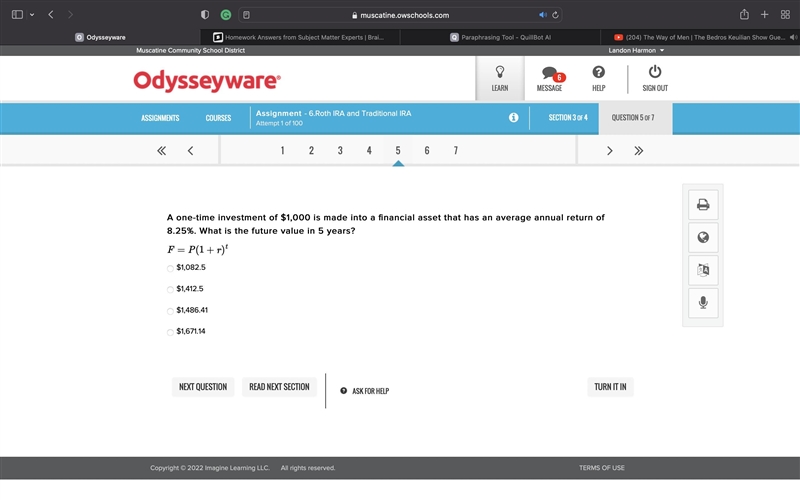
Task: Switch to Paraphrasing Tool QuillBot tab
Action: (500, 37)
